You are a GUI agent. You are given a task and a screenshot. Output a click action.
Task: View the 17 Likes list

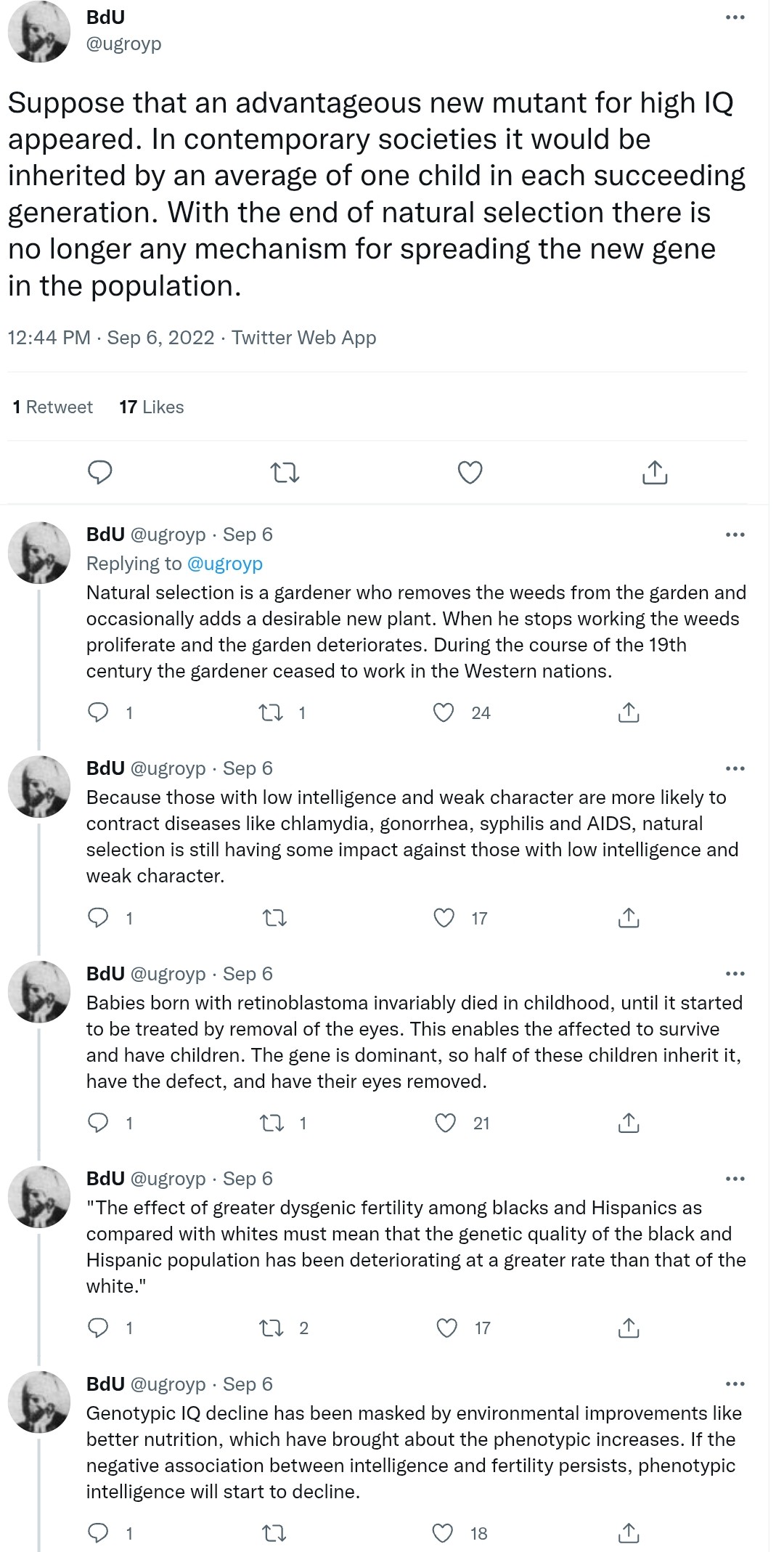tap(152, 407)
